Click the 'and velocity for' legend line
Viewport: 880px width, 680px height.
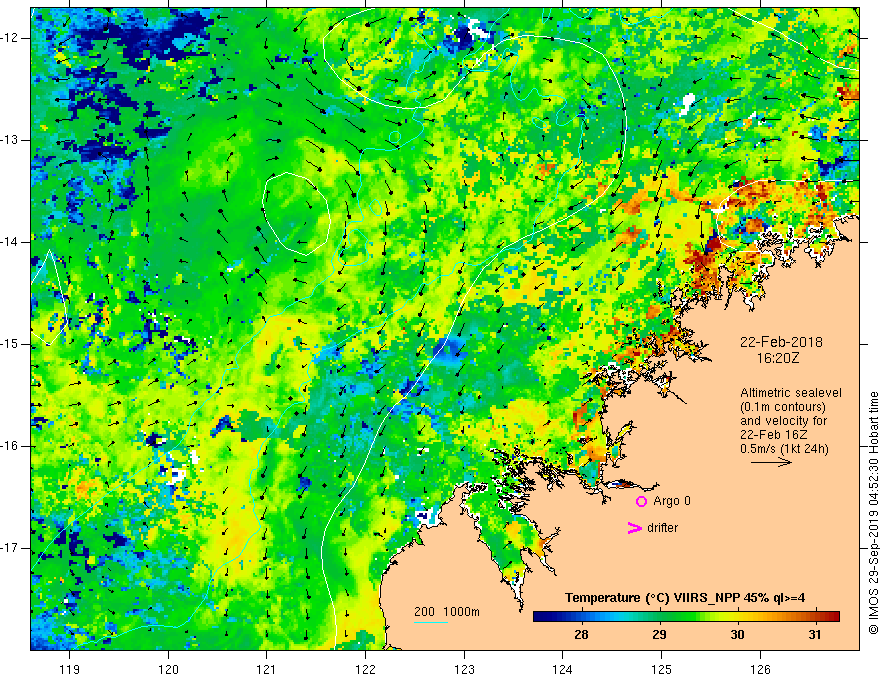tap(783, 421)
